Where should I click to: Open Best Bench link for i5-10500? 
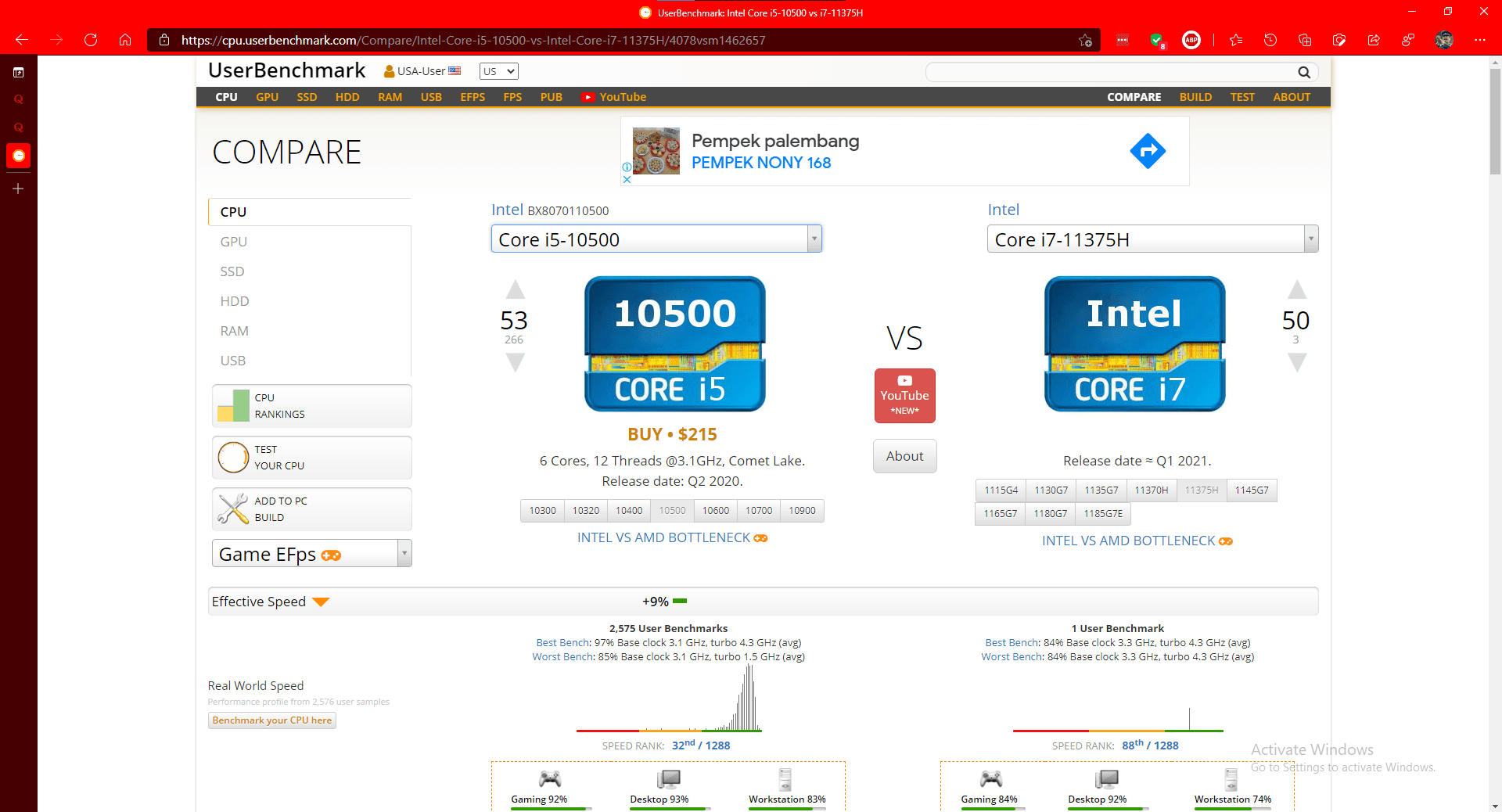pos(563,643)
